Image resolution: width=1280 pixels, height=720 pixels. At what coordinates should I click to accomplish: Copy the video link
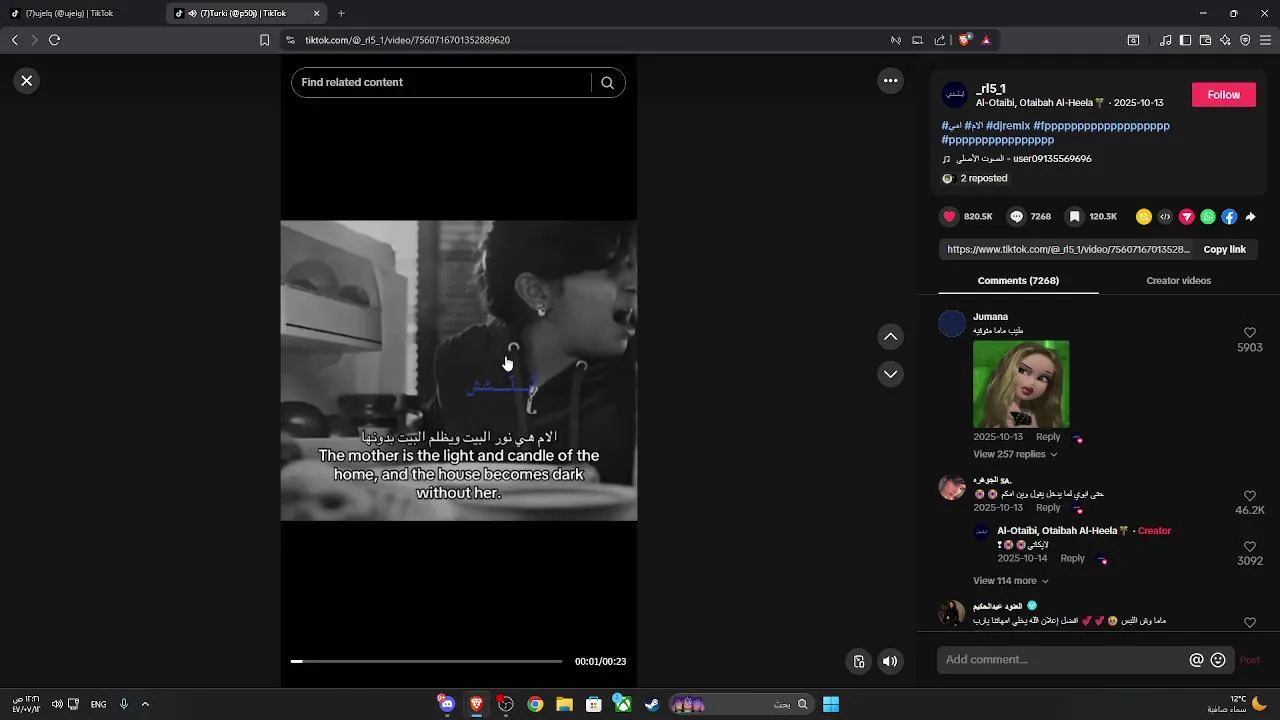(1224, 250)
